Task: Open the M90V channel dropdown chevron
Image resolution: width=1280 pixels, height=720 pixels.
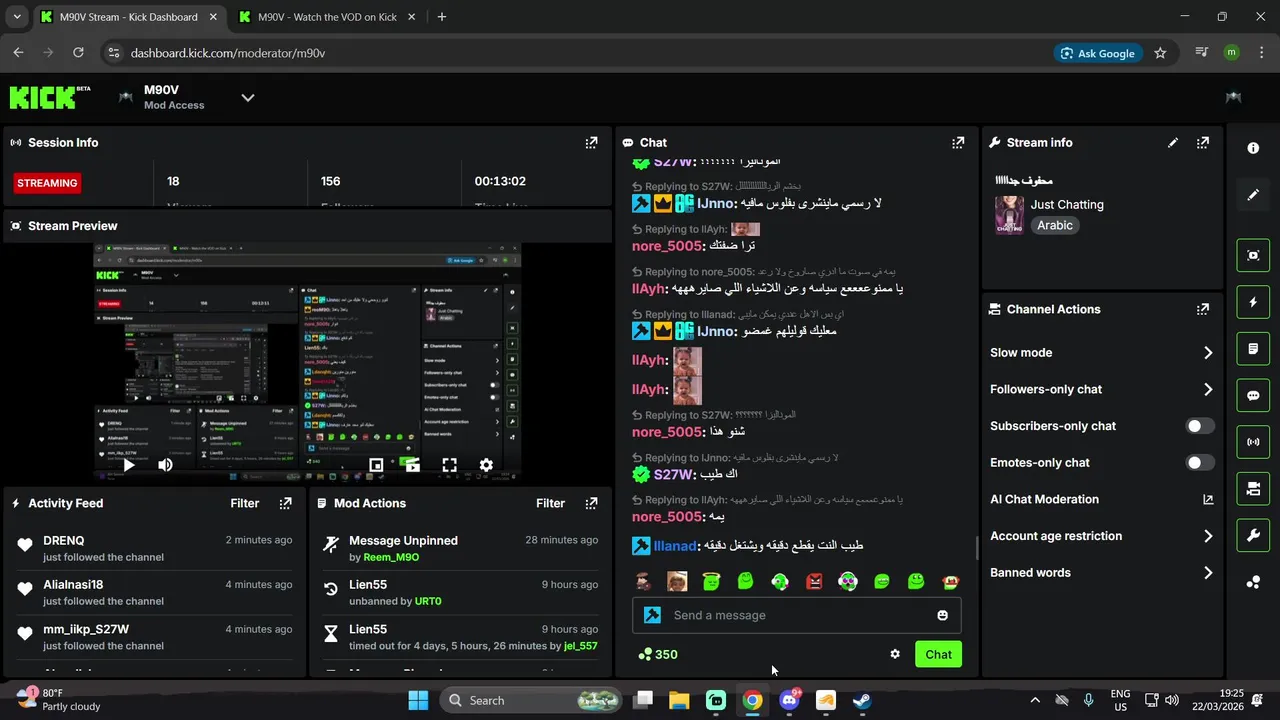Action: click(x=248, y=97)
